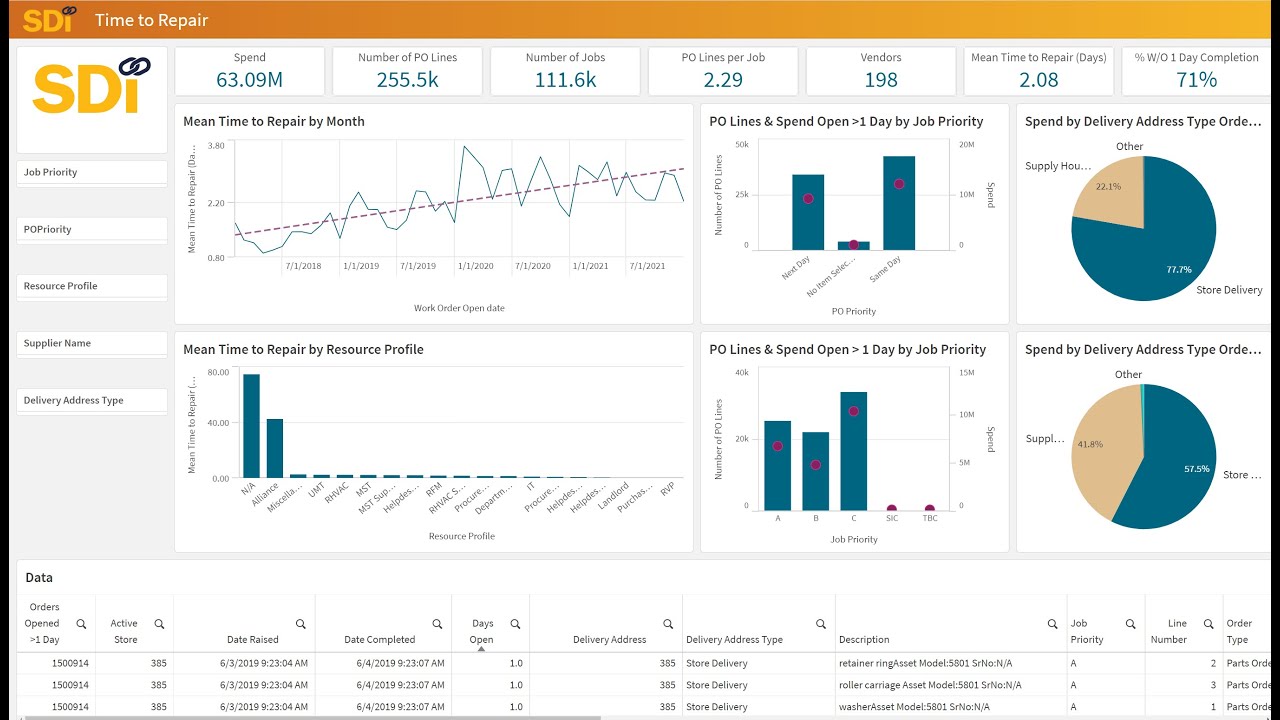
Task: Select the Spend 63.09M KPI
Action: pyautogui.click(x=250, y=71)
